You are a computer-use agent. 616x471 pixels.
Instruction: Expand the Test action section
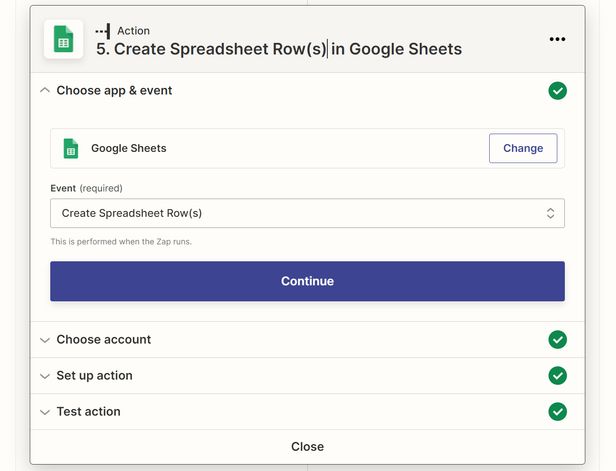45,412
